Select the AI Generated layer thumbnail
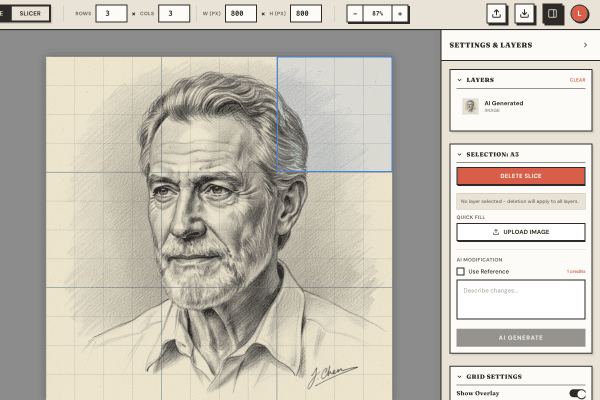 pyautogui.click(x=470, y=106)
